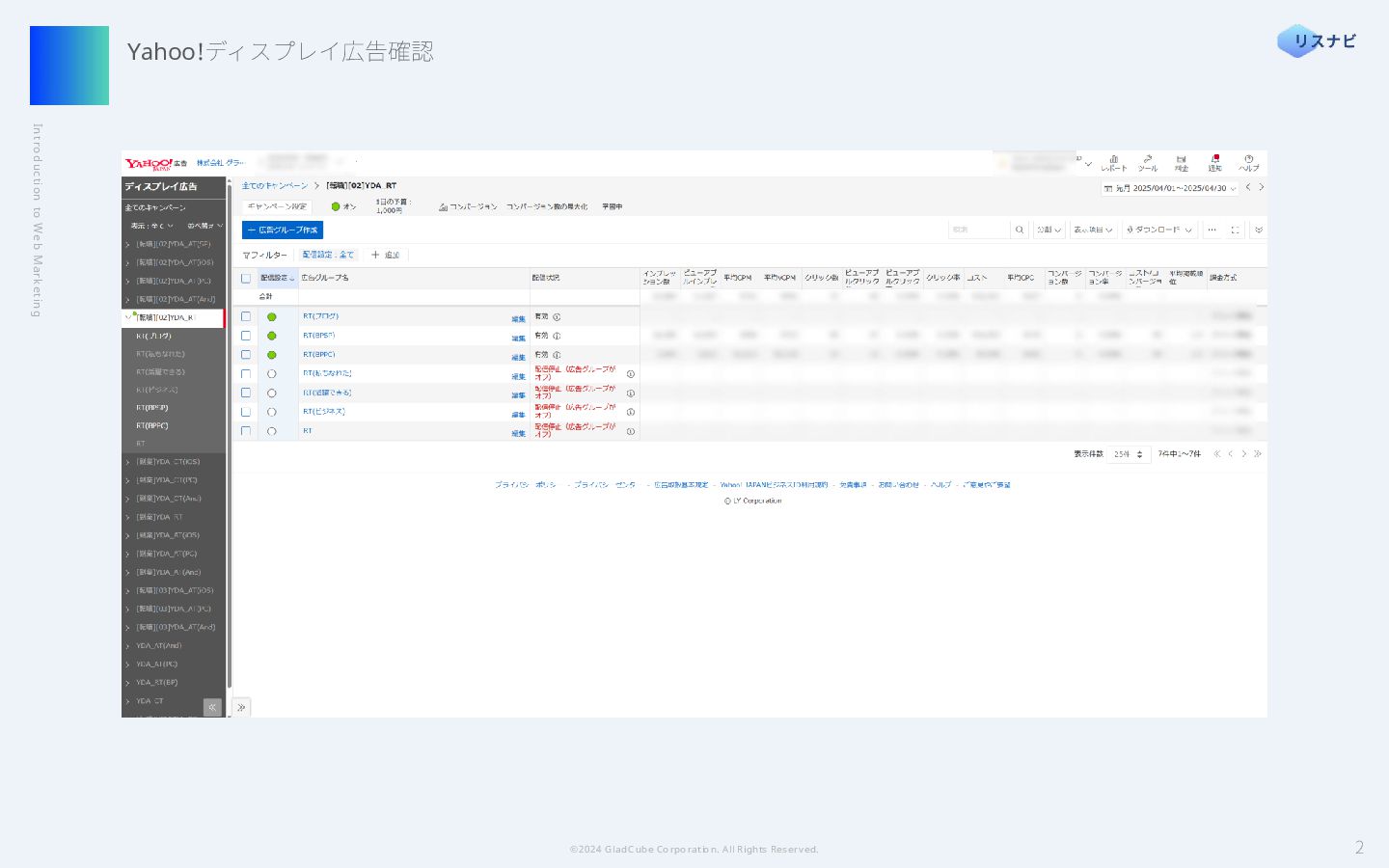Open the プライバシーポリシー footer link
The image size is (1389, 868).
526,485
